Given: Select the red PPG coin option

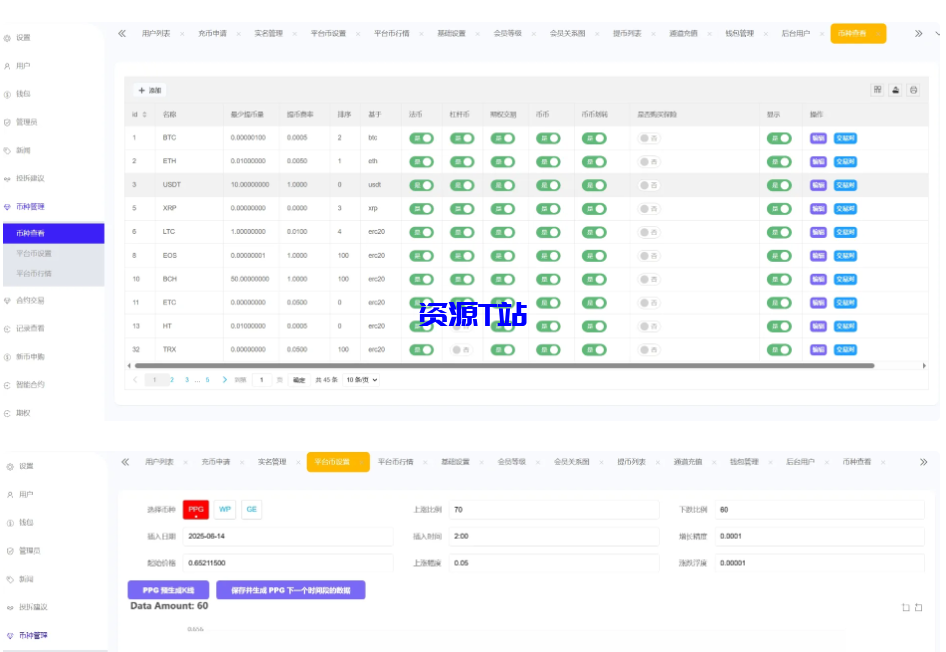Looking at the screenshot, I should (196, 510).
